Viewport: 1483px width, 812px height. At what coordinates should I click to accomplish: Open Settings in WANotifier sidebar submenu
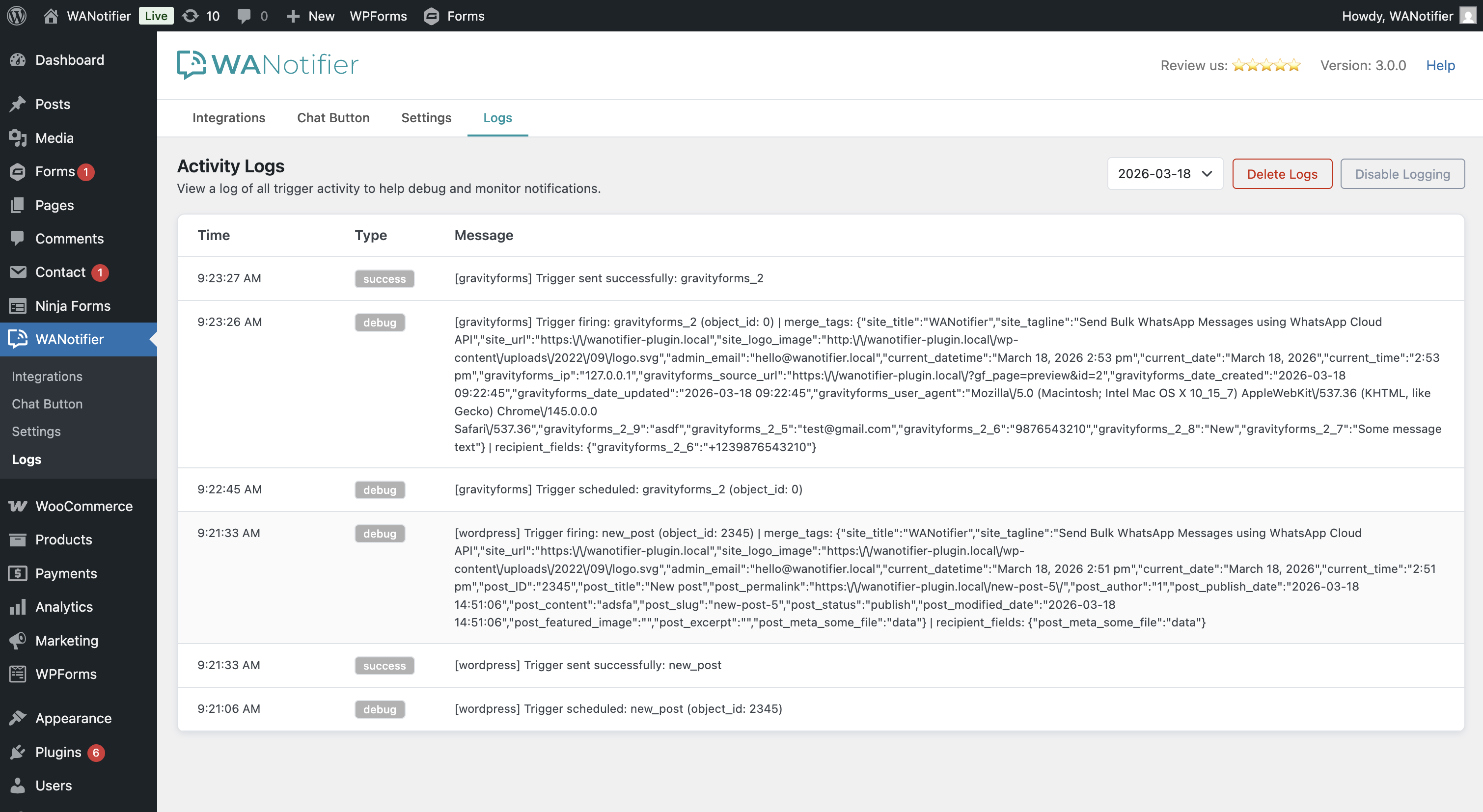[36, 431]
